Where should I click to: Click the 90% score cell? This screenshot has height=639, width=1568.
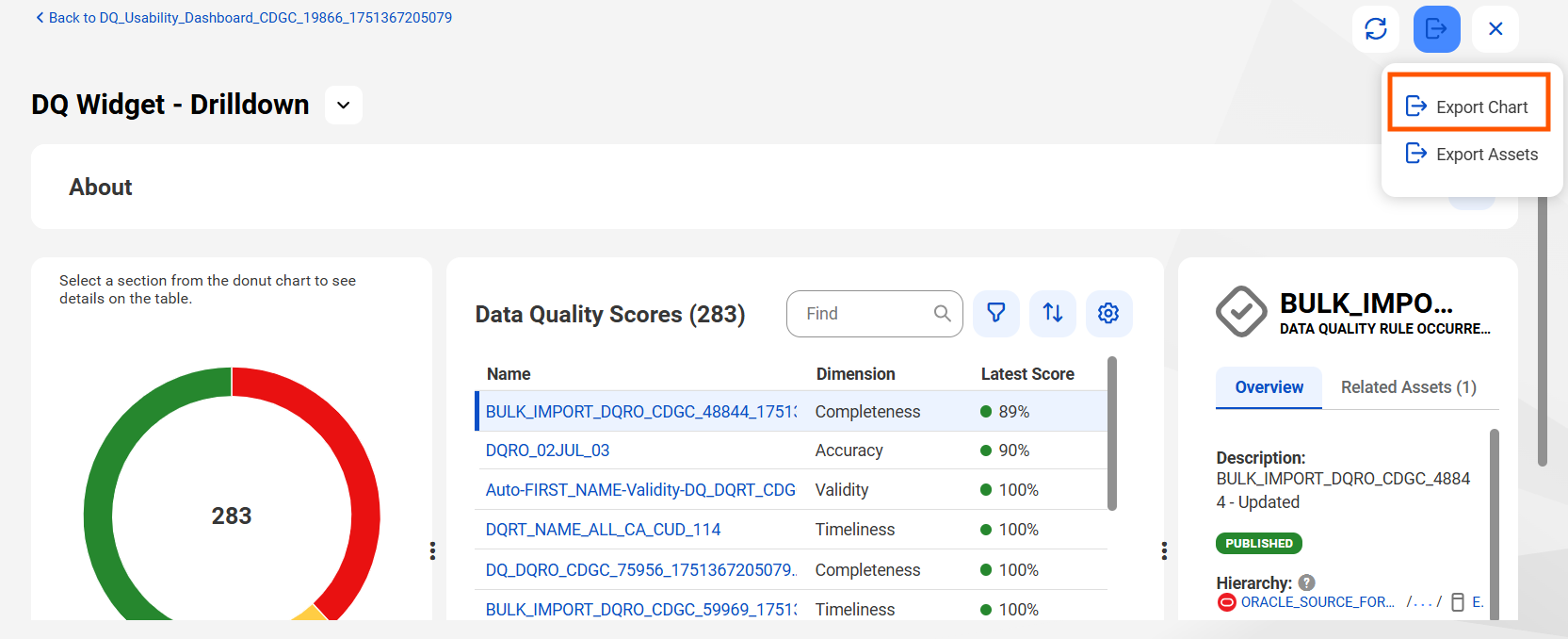1005,451
